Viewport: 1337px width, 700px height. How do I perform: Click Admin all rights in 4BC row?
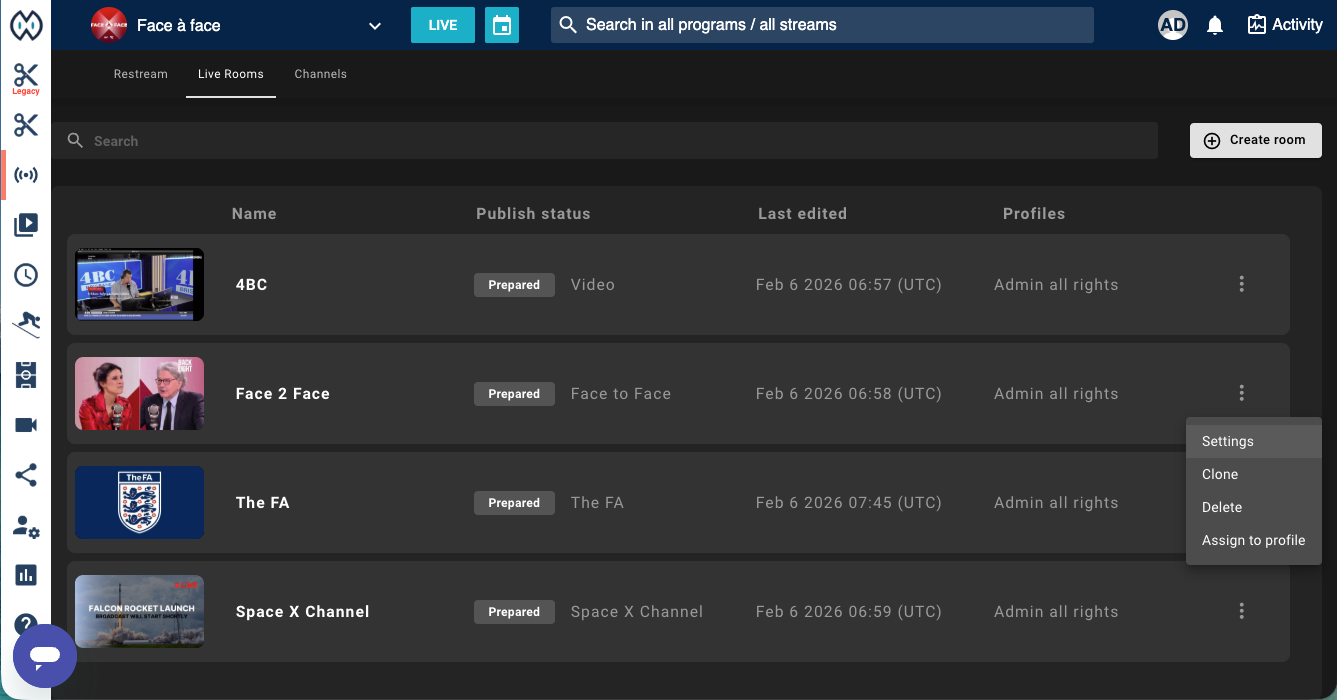1056,285
